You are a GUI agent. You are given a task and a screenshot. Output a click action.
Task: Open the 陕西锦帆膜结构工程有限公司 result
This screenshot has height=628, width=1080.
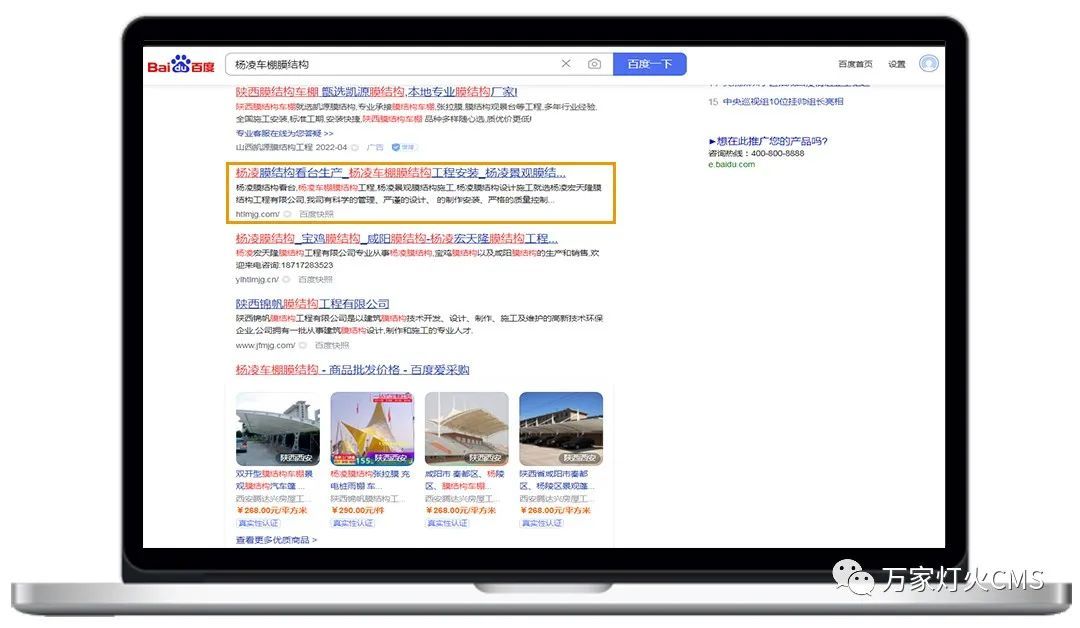click(313, 304)
